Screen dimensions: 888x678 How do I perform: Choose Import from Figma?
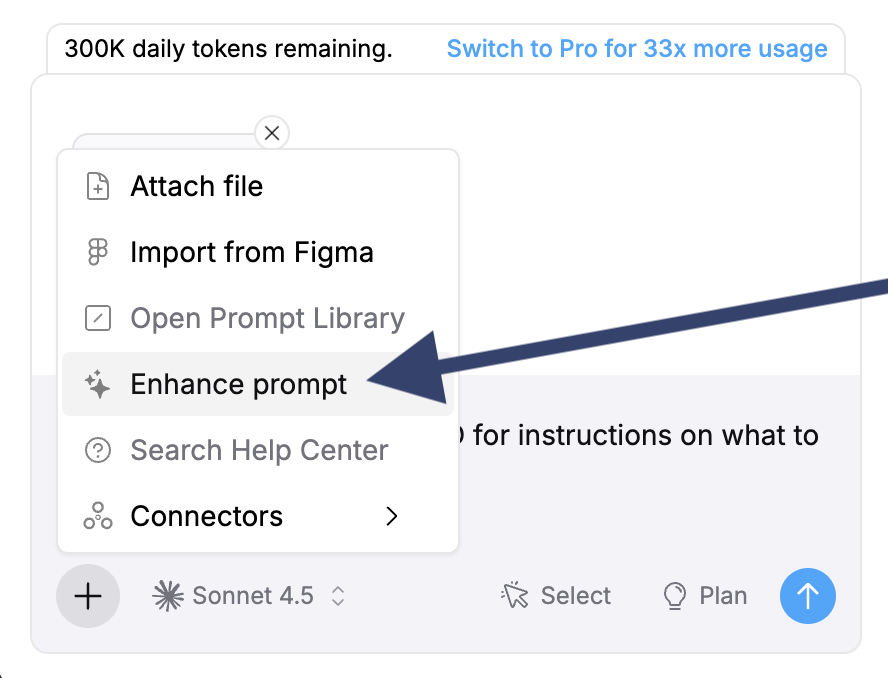[251, 252]
